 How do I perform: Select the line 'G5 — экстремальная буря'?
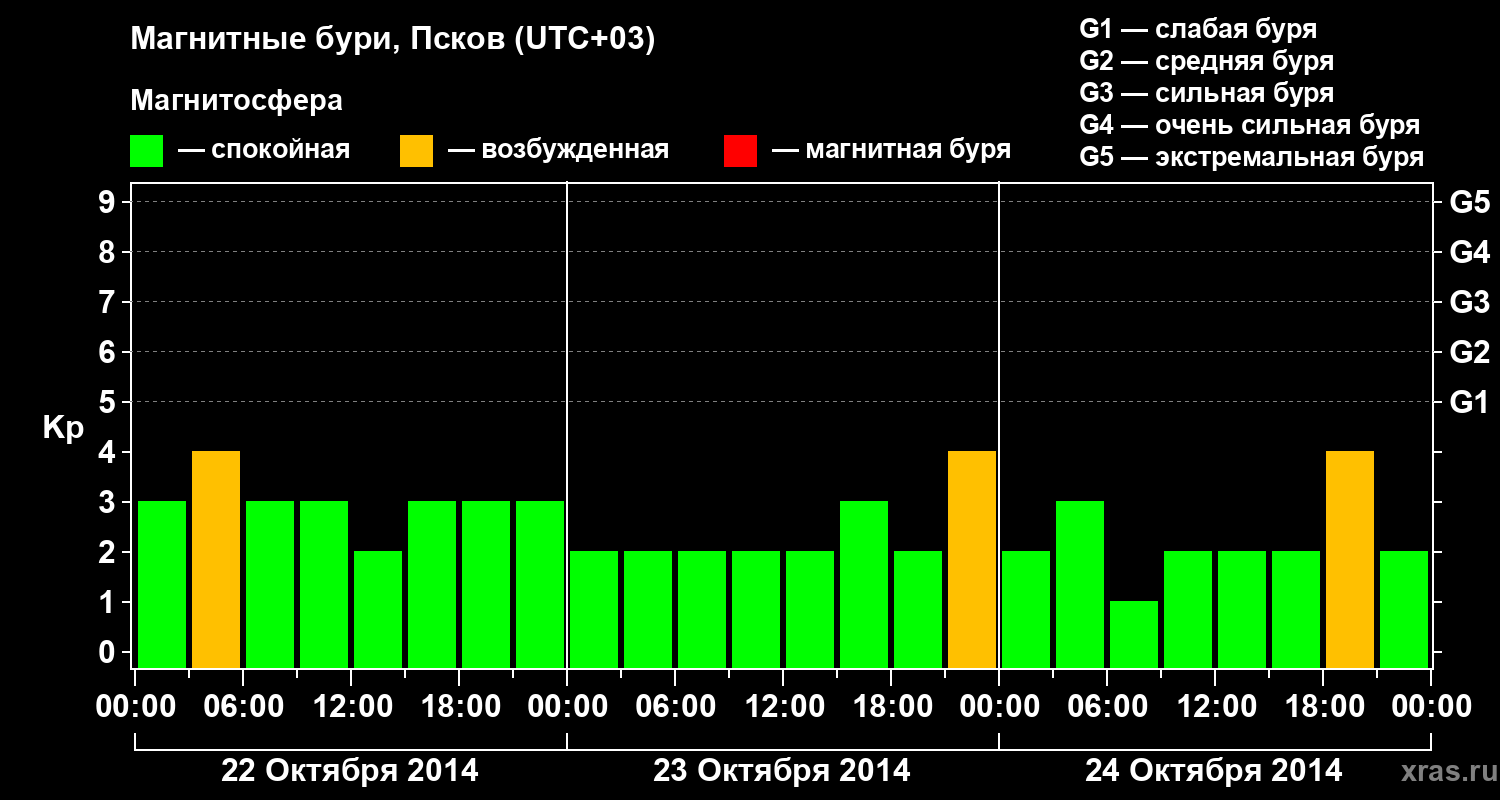1252,157
